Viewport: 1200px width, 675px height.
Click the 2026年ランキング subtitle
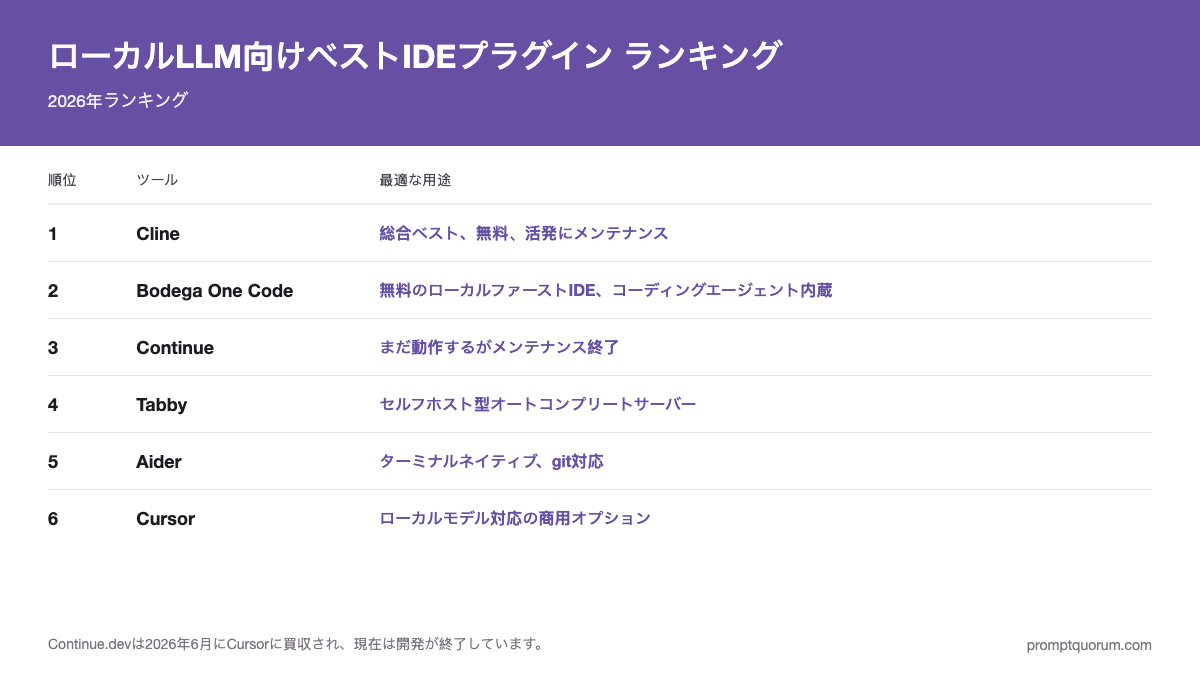pos(118,100)
